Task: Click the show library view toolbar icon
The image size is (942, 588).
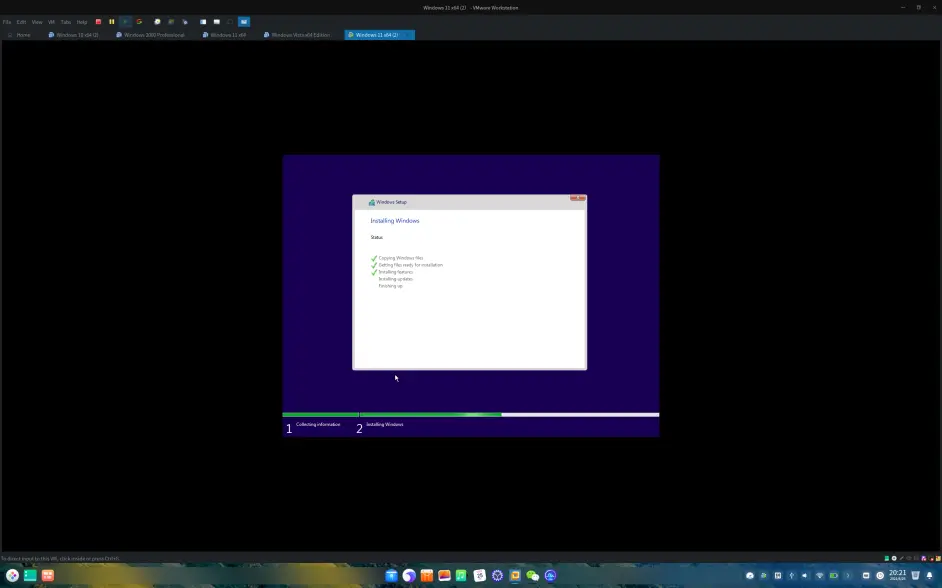Action: click(203, 22)
